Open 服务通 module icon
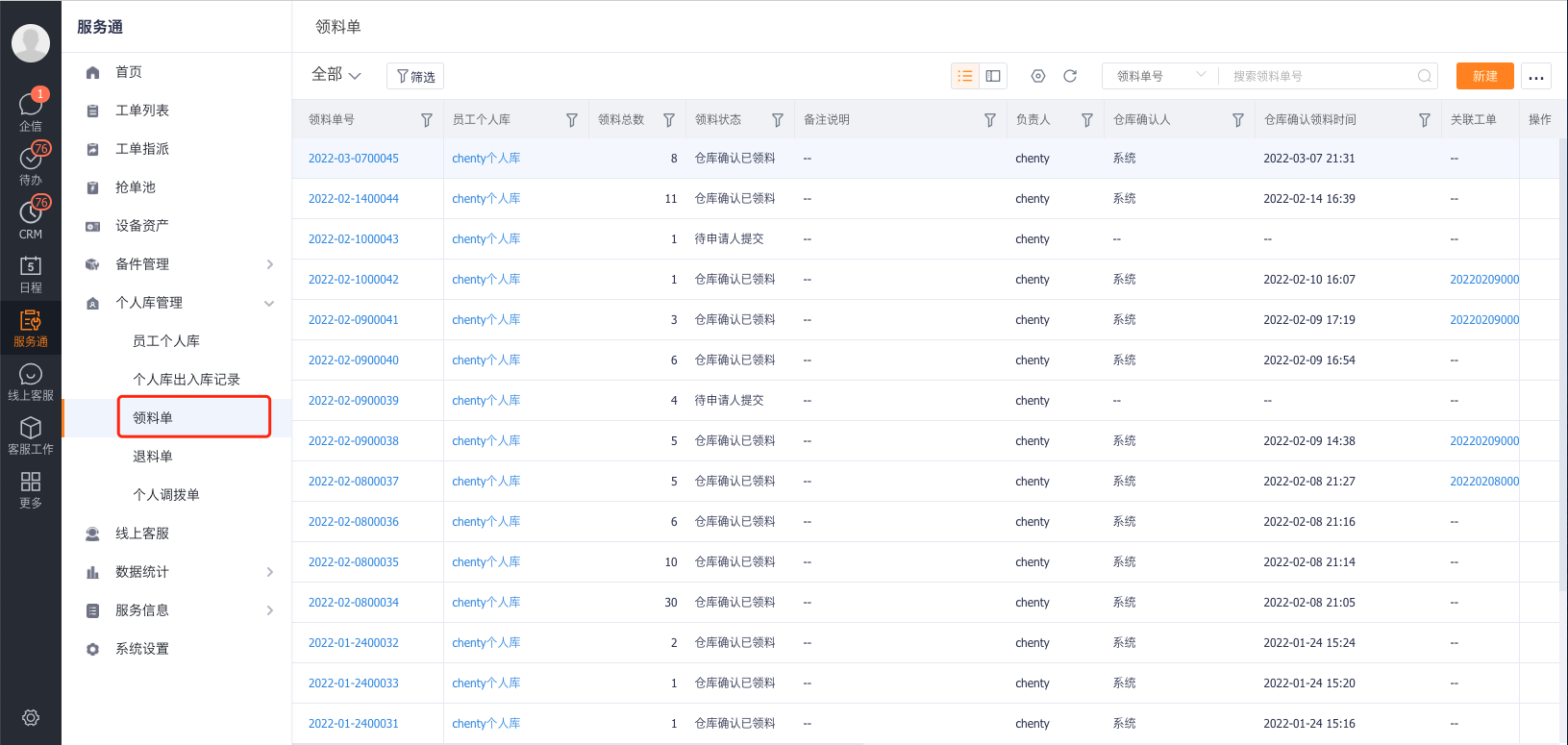 (31, 327)
